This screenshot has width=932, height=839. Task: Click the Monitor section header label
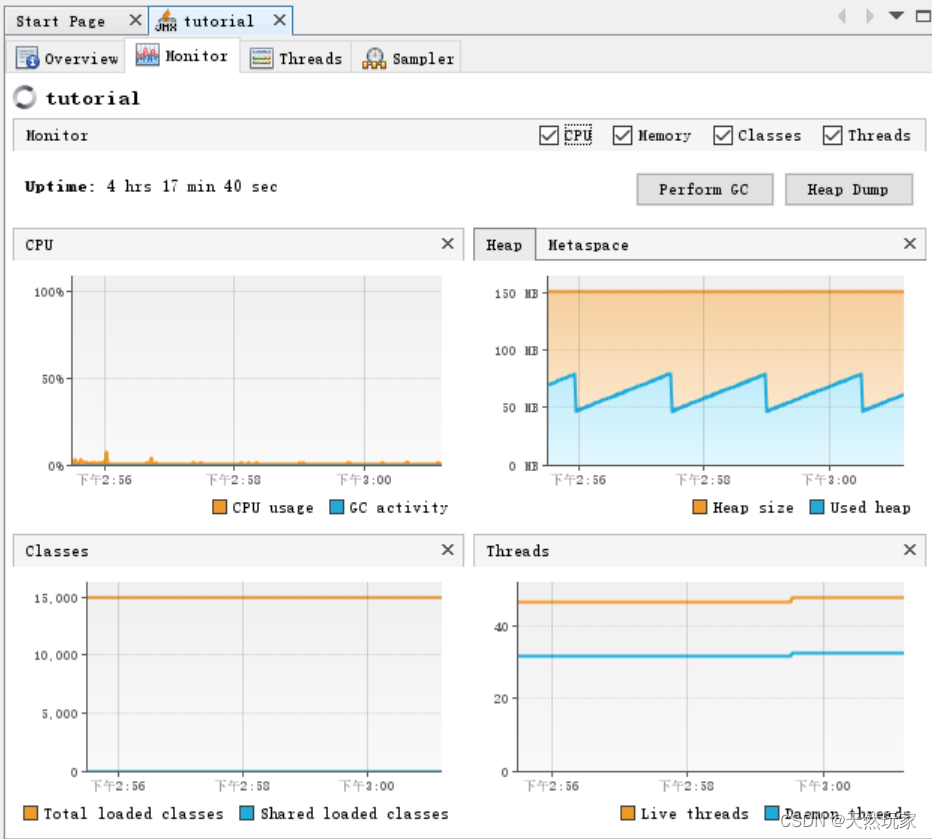[x=57, y=135]
